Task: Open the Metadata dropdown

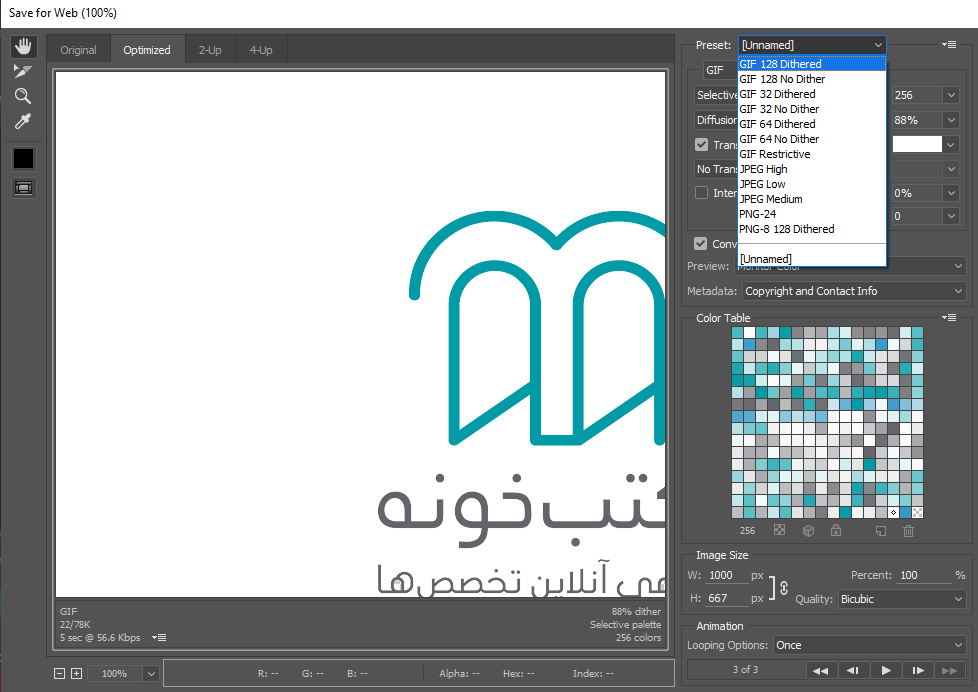Action: click(x=854, y=291)
